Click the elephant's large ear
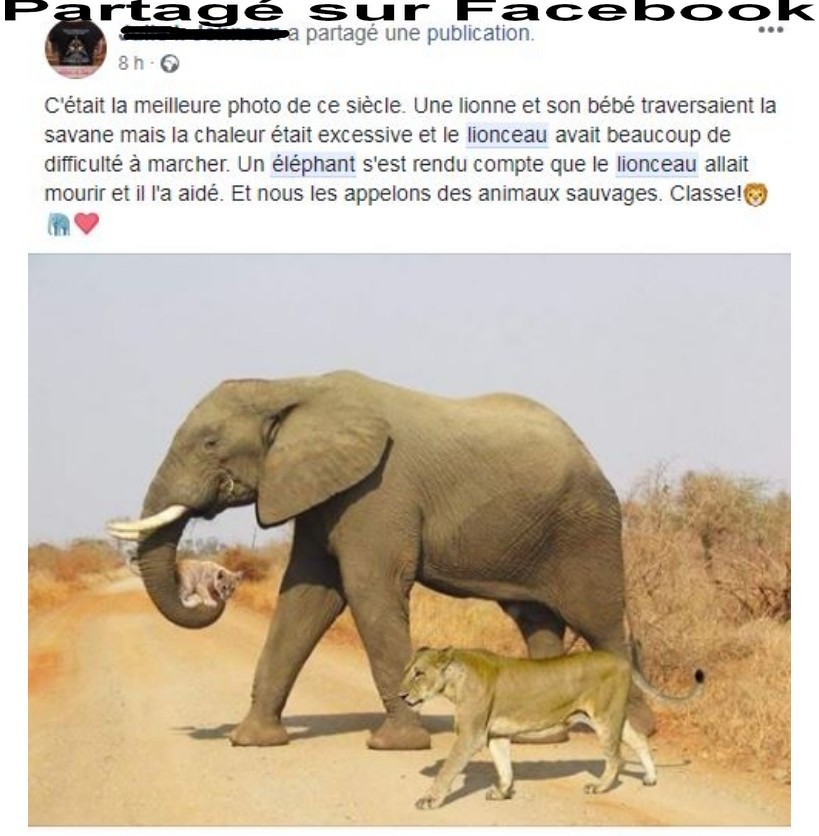Viewport: 819px width, 836px height. click(323, 462)
